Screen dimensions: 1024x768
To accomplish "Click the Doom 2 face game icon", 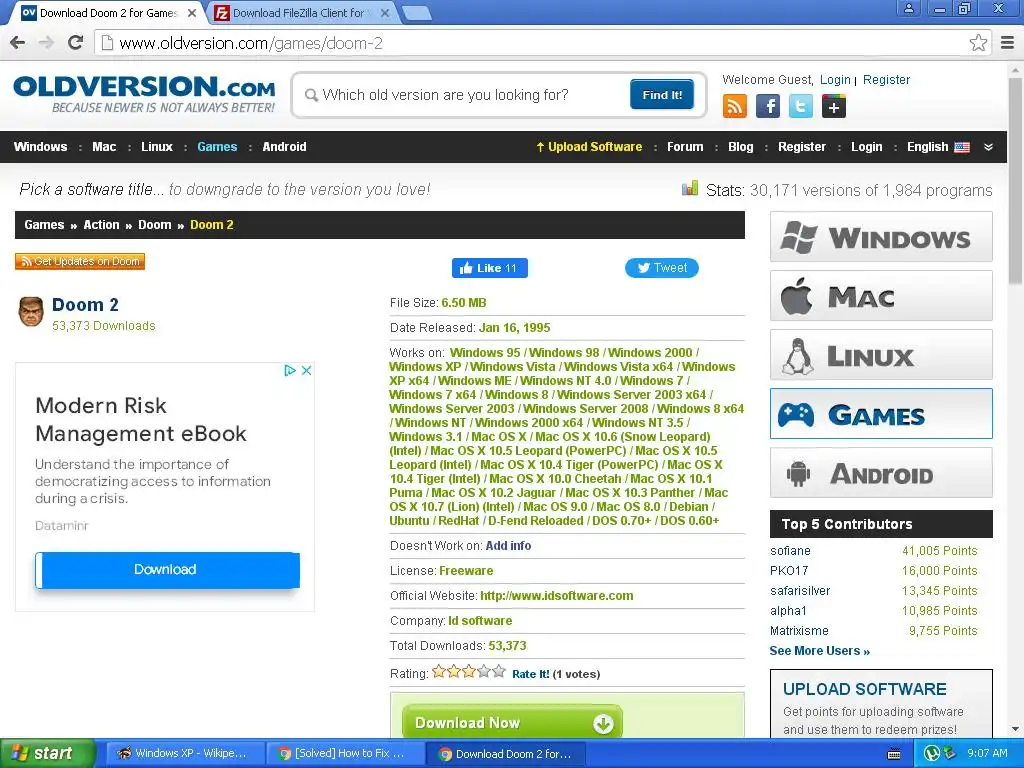I will (31, 312).
